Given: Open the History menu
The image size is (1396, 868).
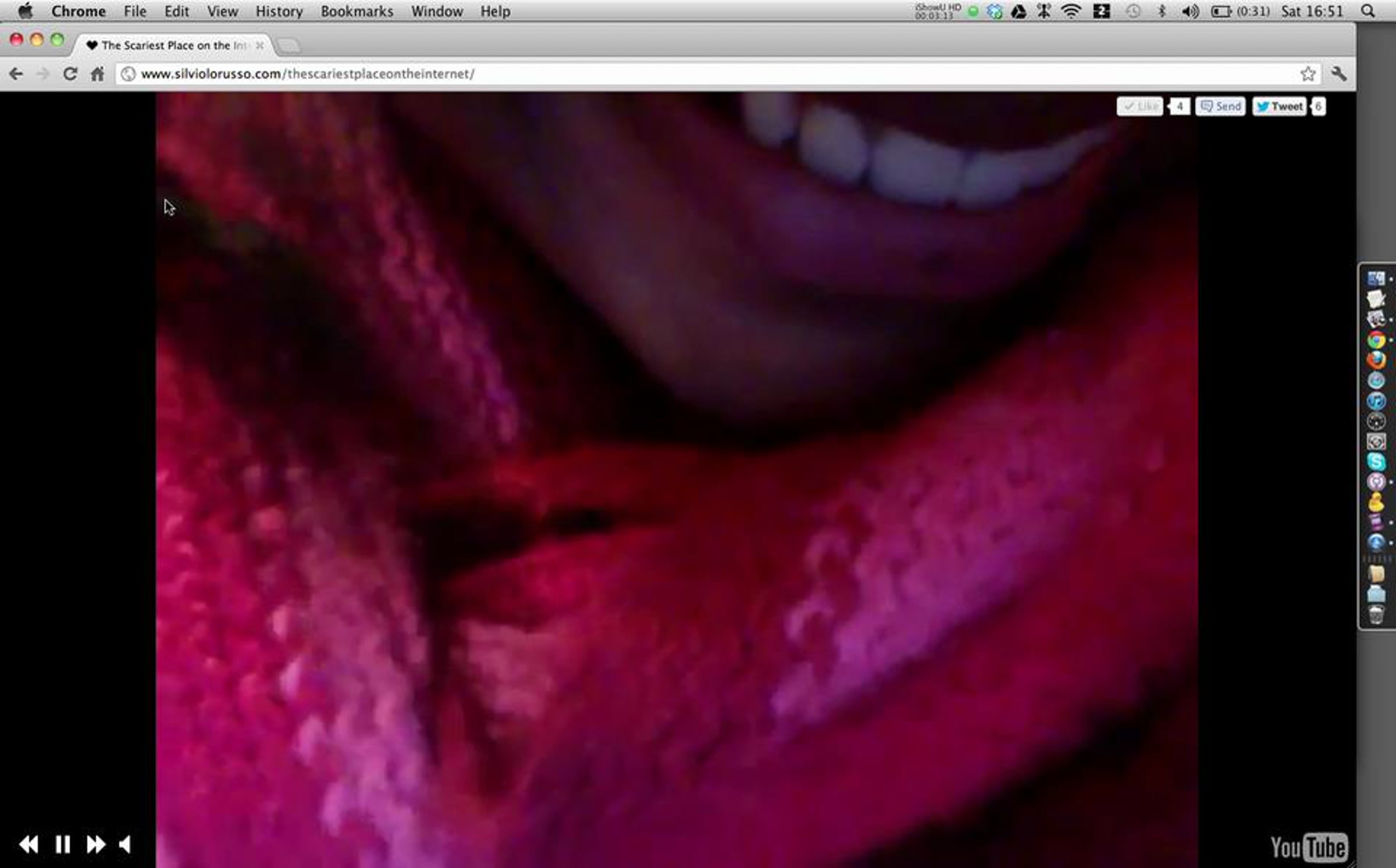Looking at the screenshot, I should pos(279,11).
